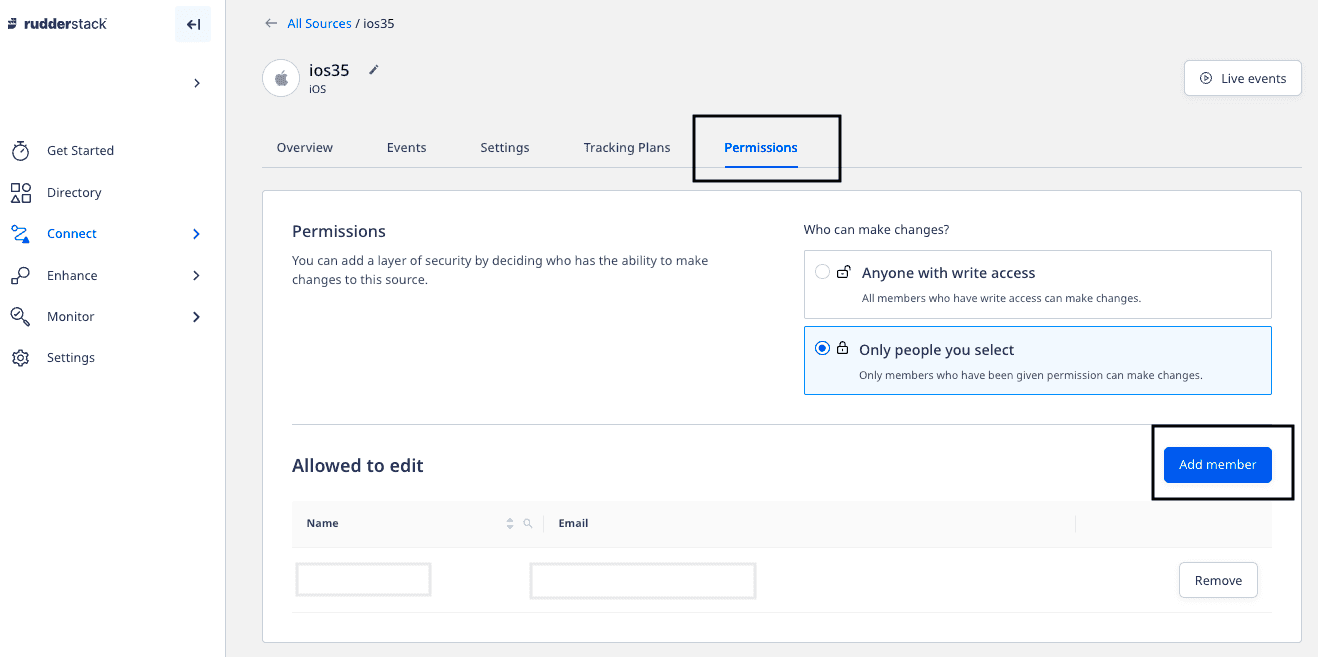This screenshot has height=657, width=1318.
Task: Expand the Enhance menu chevron
Action: pyautogui.click(x=196, y=275)
